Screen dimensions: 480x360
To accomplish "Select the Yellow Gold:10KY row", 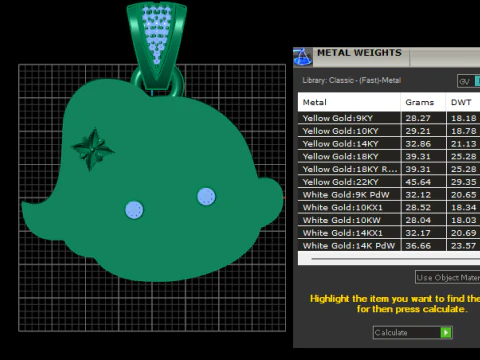I will tap(389, 131).
